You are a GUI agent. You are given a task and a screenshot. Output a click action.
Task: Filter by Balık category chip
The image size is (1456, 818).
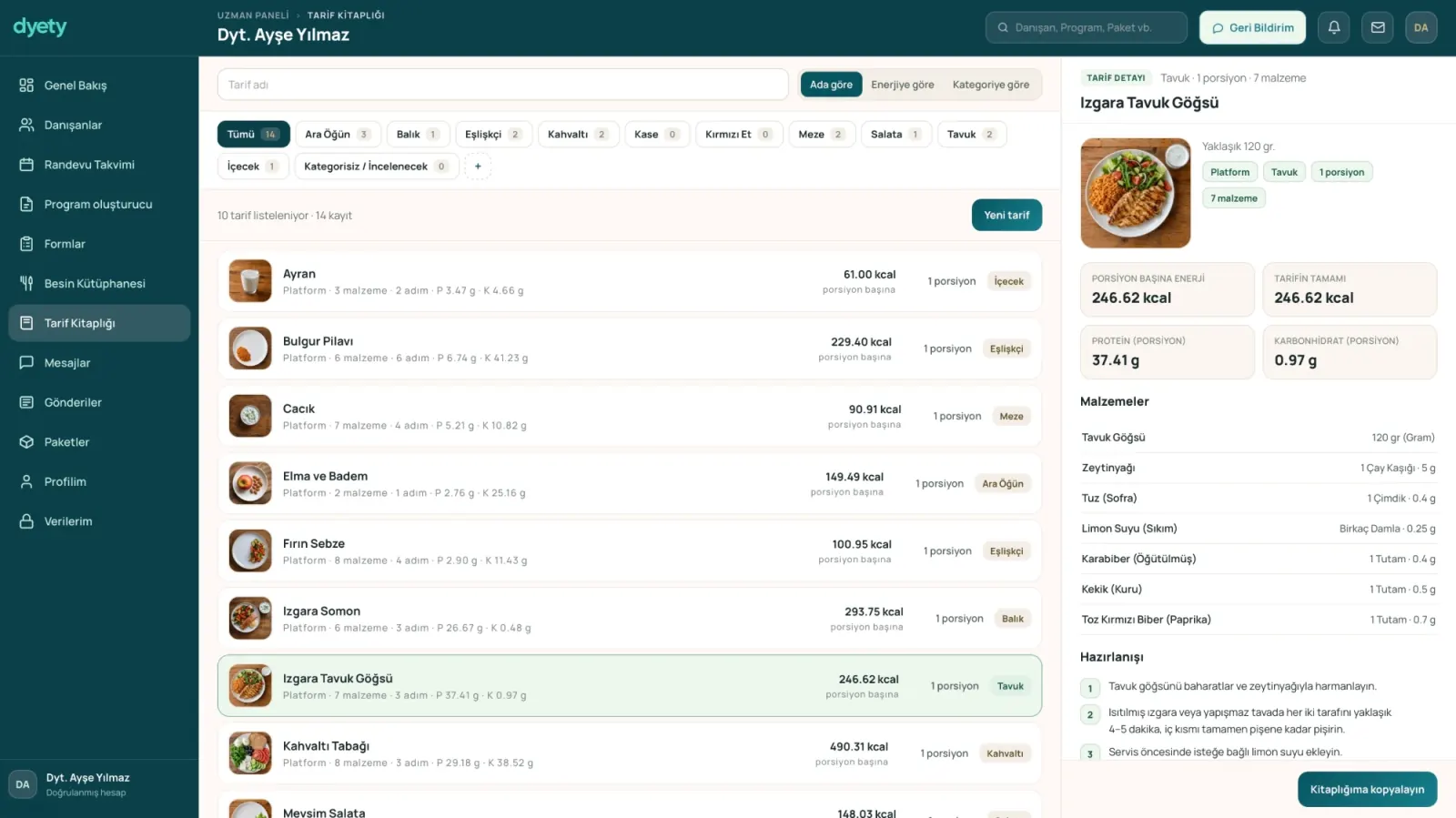click(x=418, y=134)
